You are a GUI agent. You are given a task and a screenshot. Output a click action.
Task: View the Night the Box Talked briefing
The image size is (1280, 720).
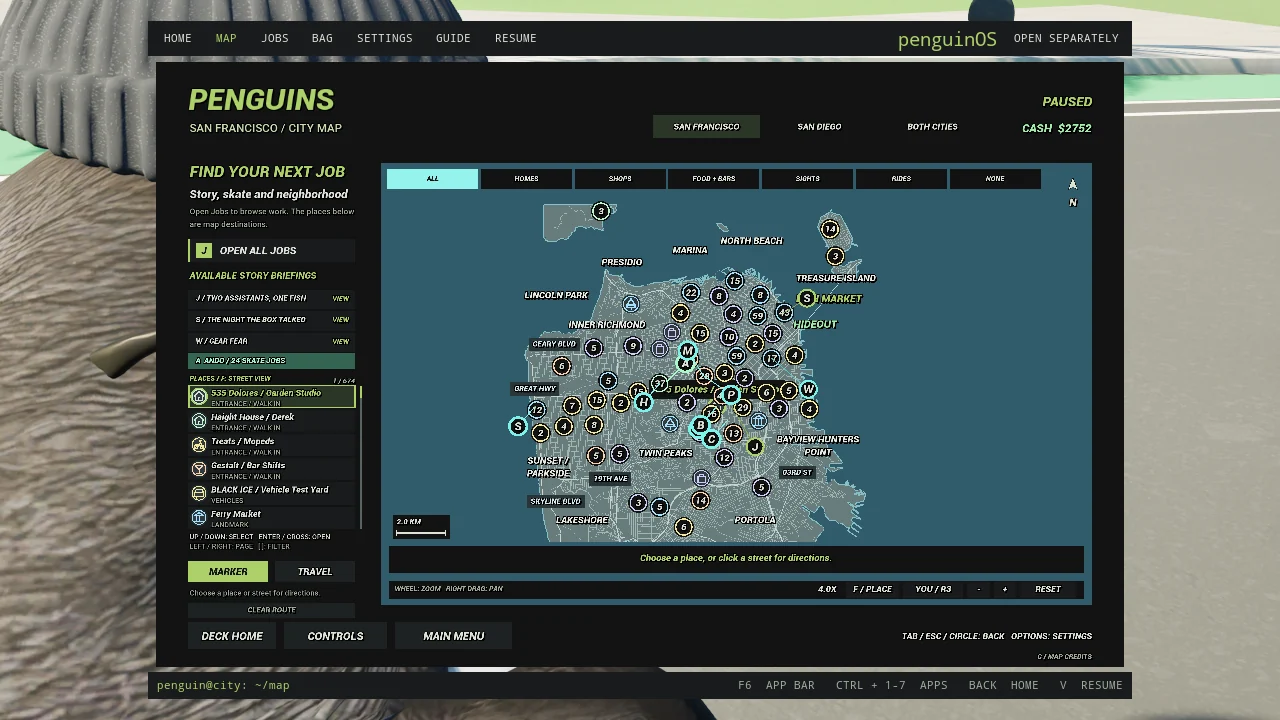340,320
